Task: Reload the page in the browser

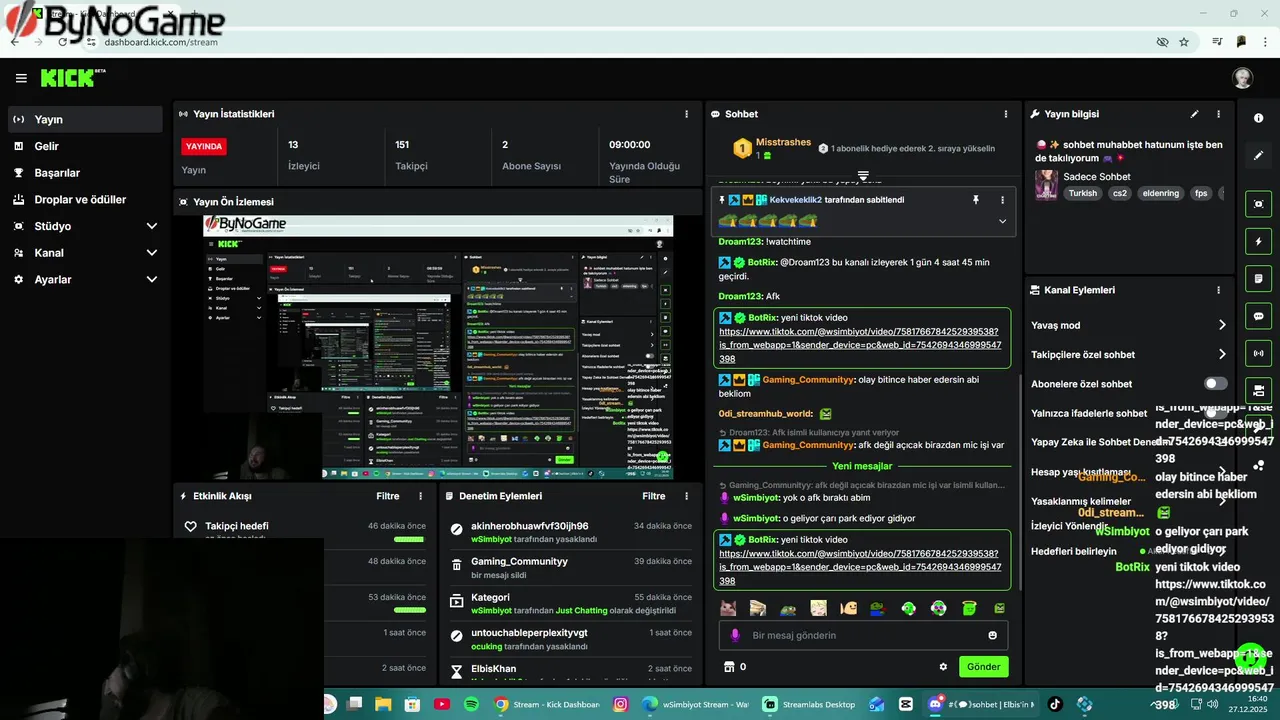Action: [x=63, y=42]
